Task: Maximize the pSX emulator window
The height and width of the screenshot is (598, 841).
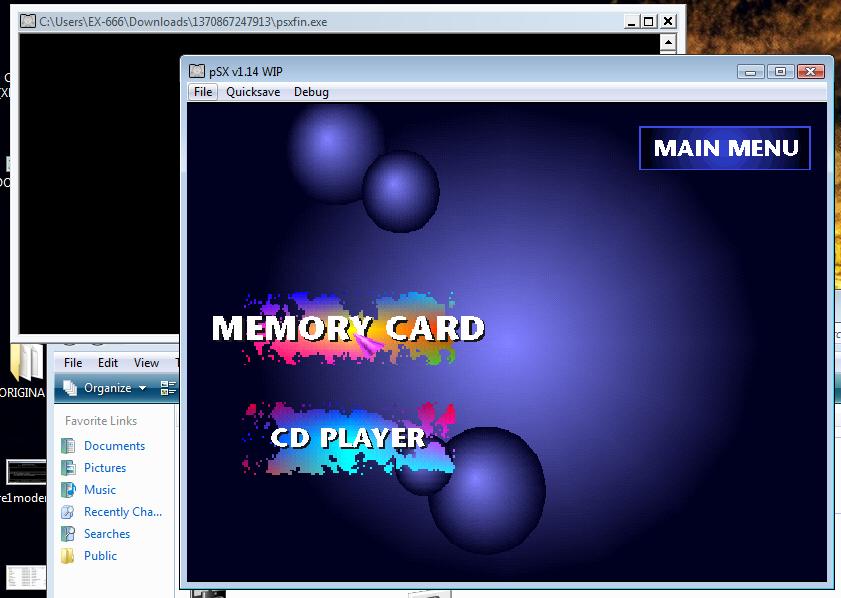Action: [x=781, y=71]
